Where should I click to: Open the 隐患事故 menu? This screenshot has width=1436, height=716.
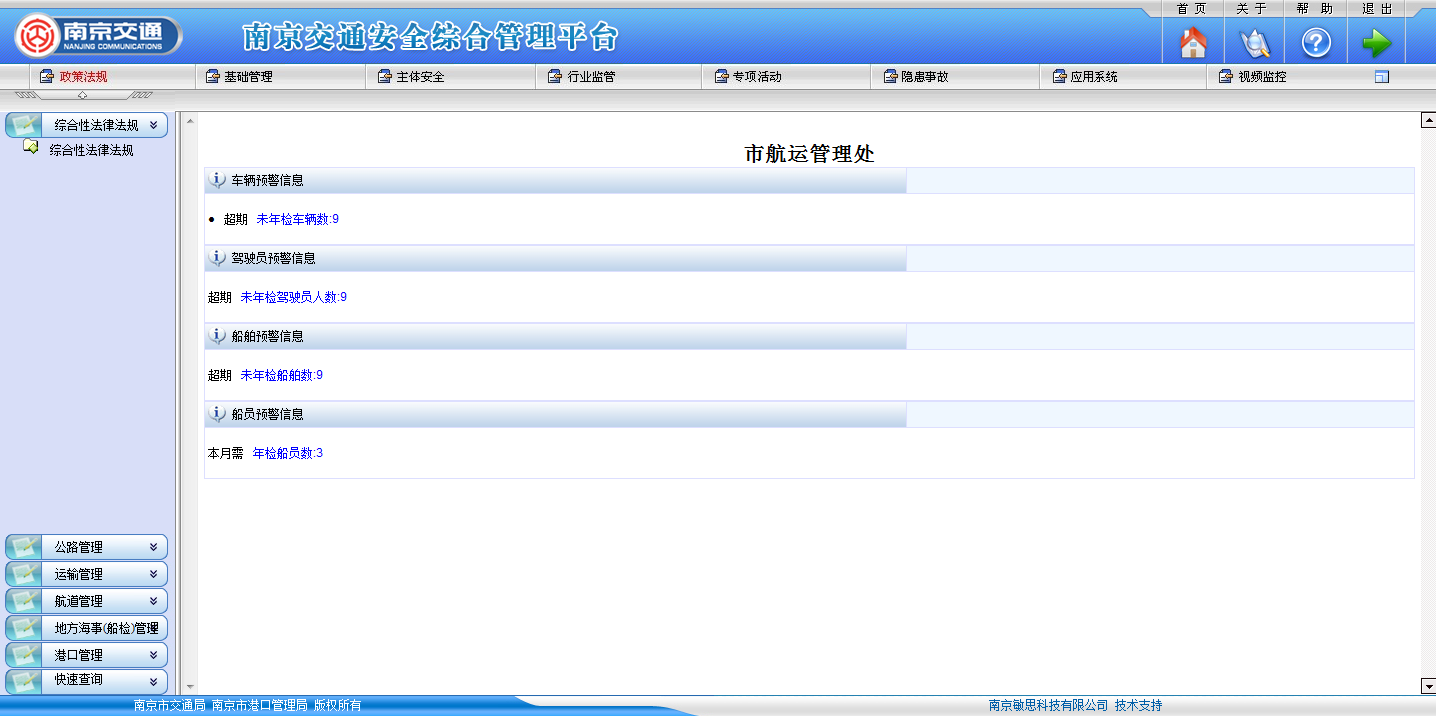pyautogui.click(x=924, y=77)
